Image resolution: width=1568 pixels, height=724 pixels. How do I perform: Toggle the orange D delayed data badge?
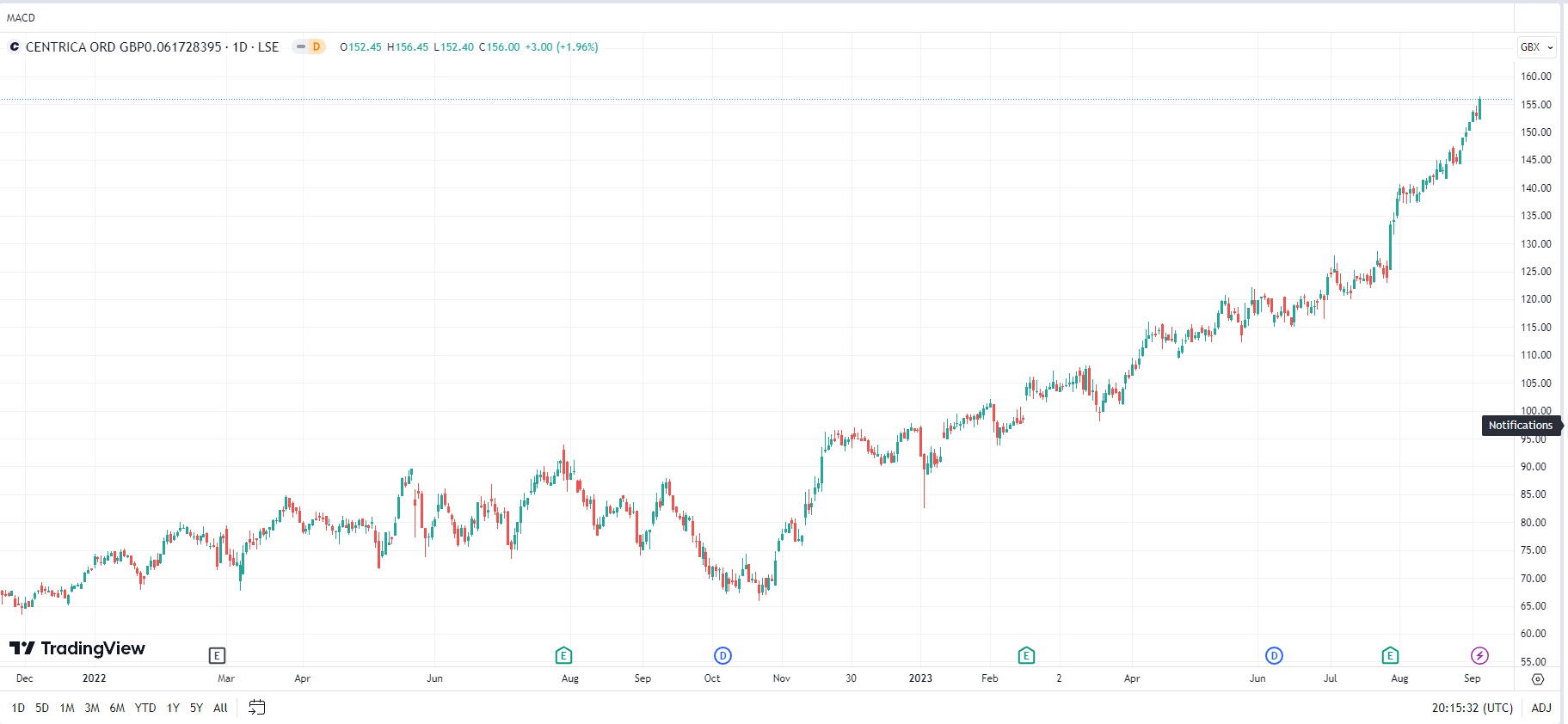317,47
